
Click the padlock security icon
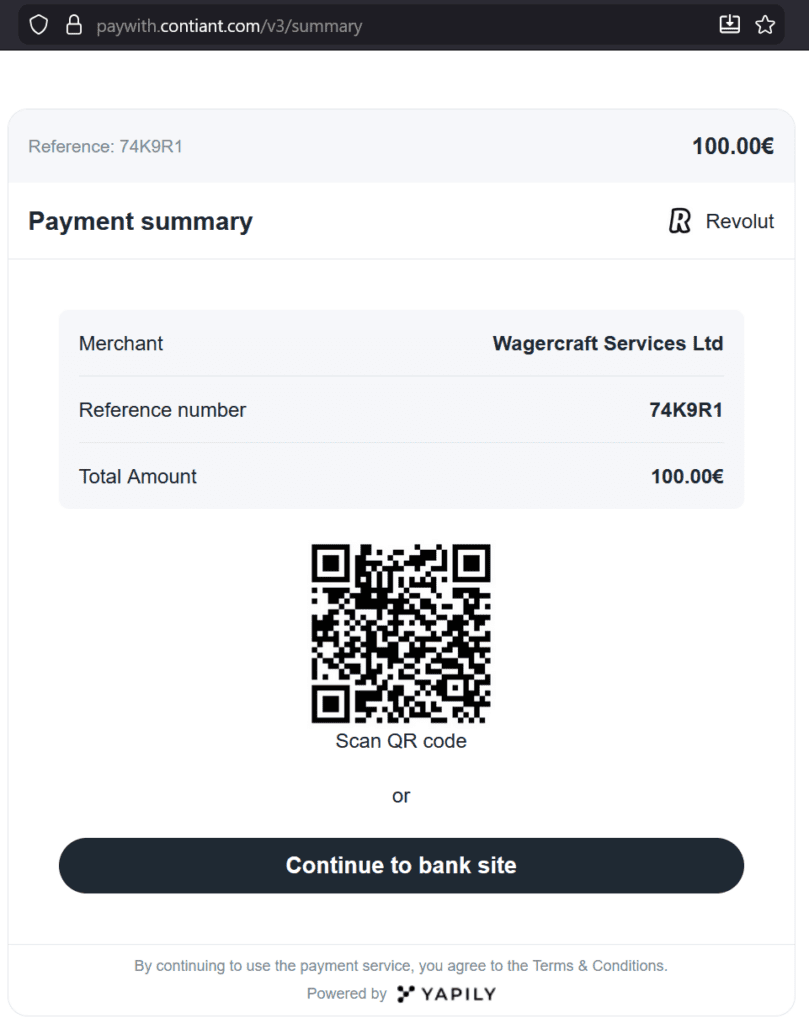[74, 24]
